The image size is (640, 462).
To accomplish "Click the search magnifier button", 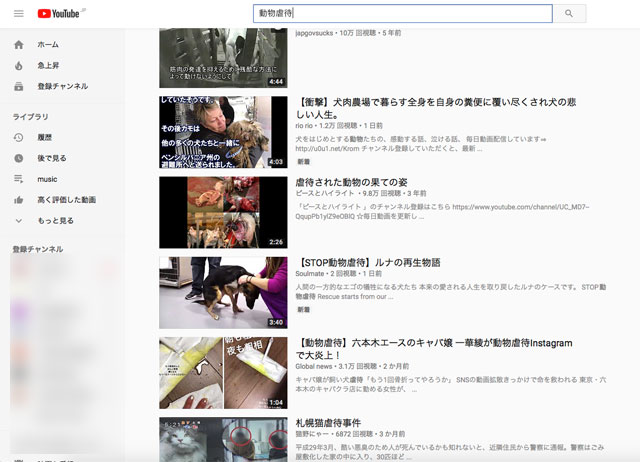I will click(569, 13).
